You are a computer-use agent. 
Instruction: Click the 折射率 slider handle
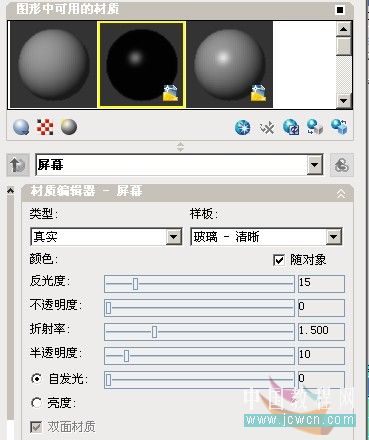pyautogui.click(x=154, y=332)
